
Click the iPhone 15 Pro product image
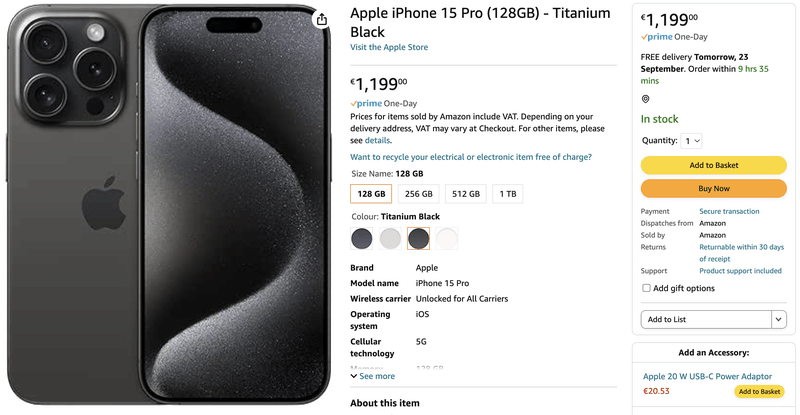168,204
